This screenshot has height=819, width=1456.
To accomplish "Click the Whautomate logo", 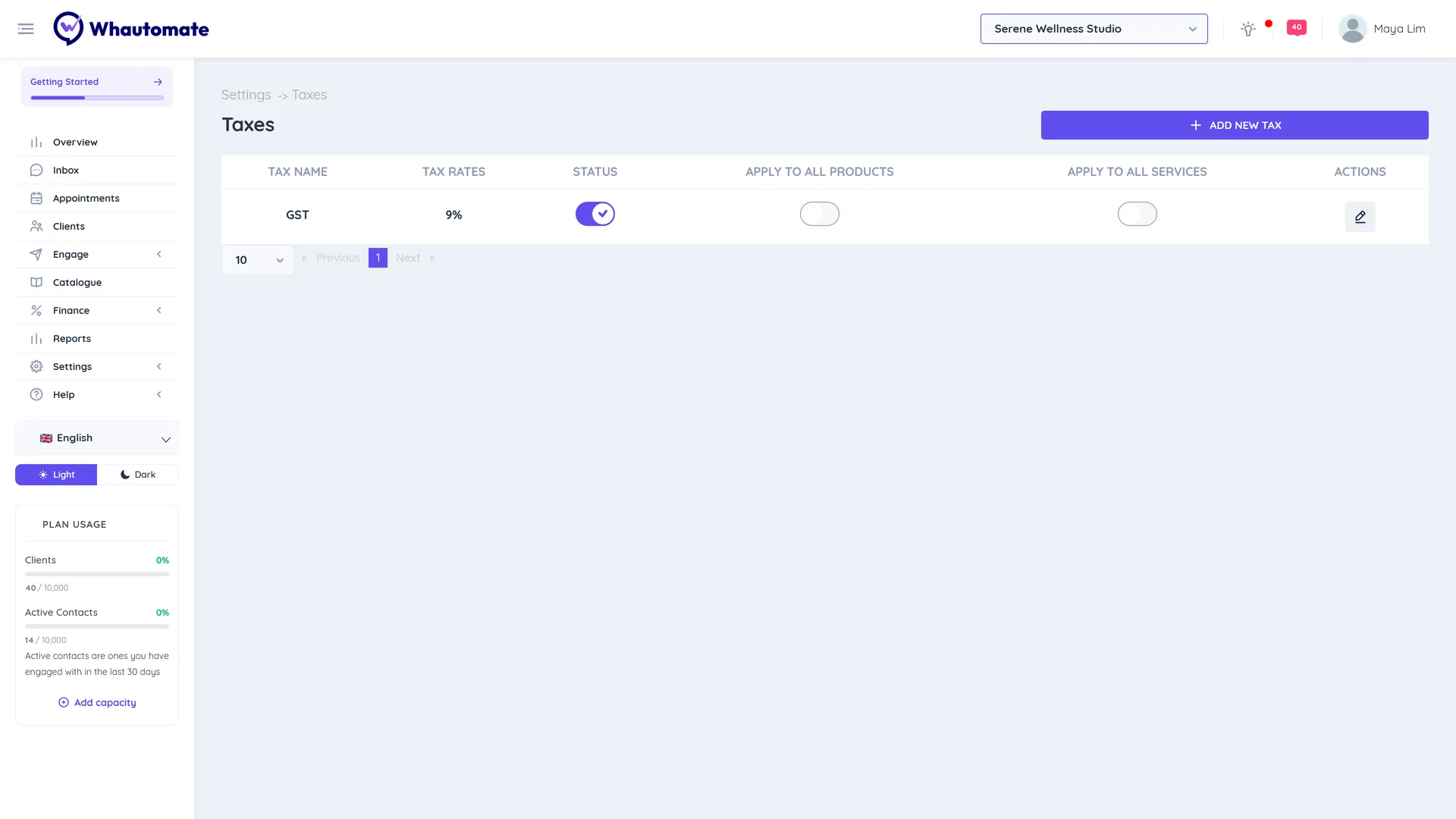I will 131,29.
